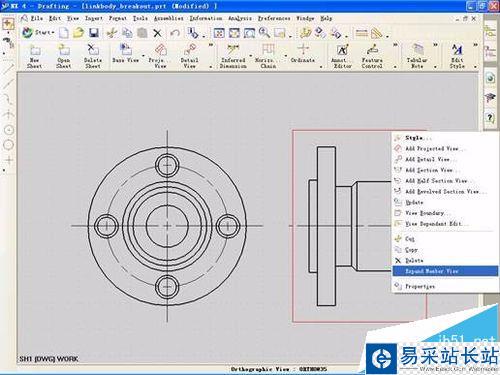Click the Delete Sheet tool
The width and height of the screenshot is (500, 375).
(93, 57)
